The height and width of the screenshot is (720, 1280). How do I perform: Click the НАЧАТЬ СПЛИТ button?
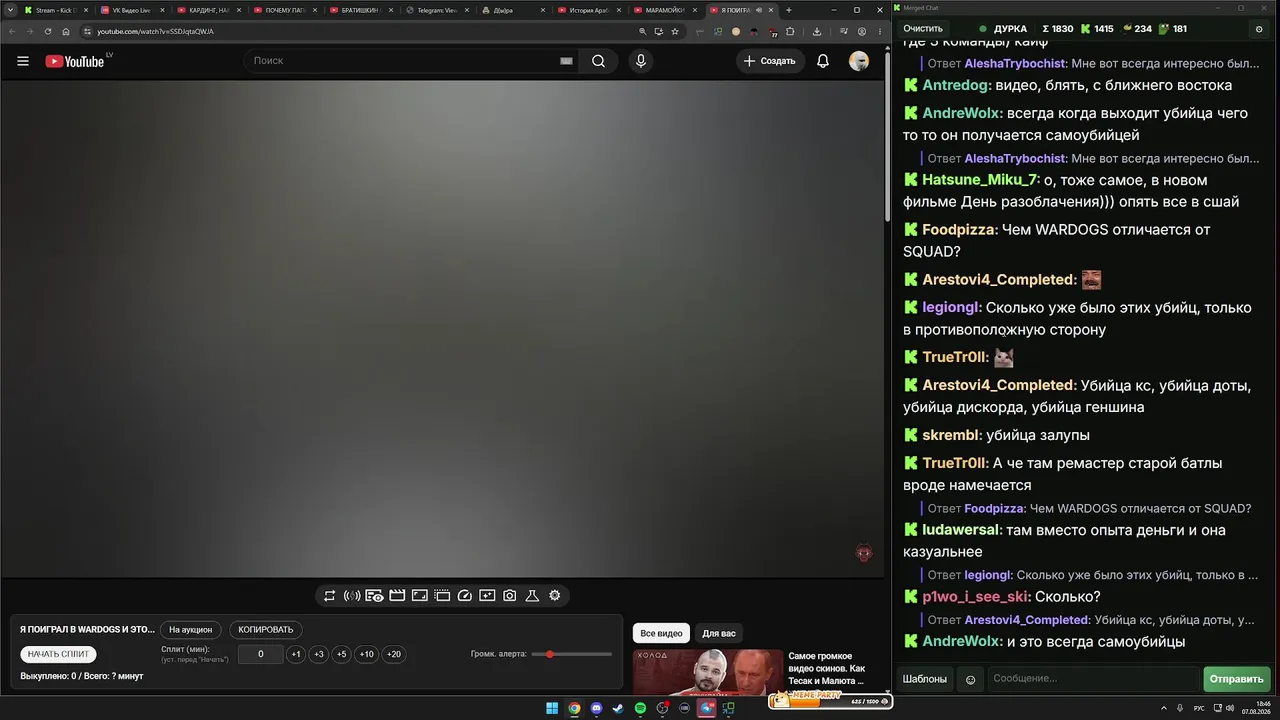tap(59, 654)
